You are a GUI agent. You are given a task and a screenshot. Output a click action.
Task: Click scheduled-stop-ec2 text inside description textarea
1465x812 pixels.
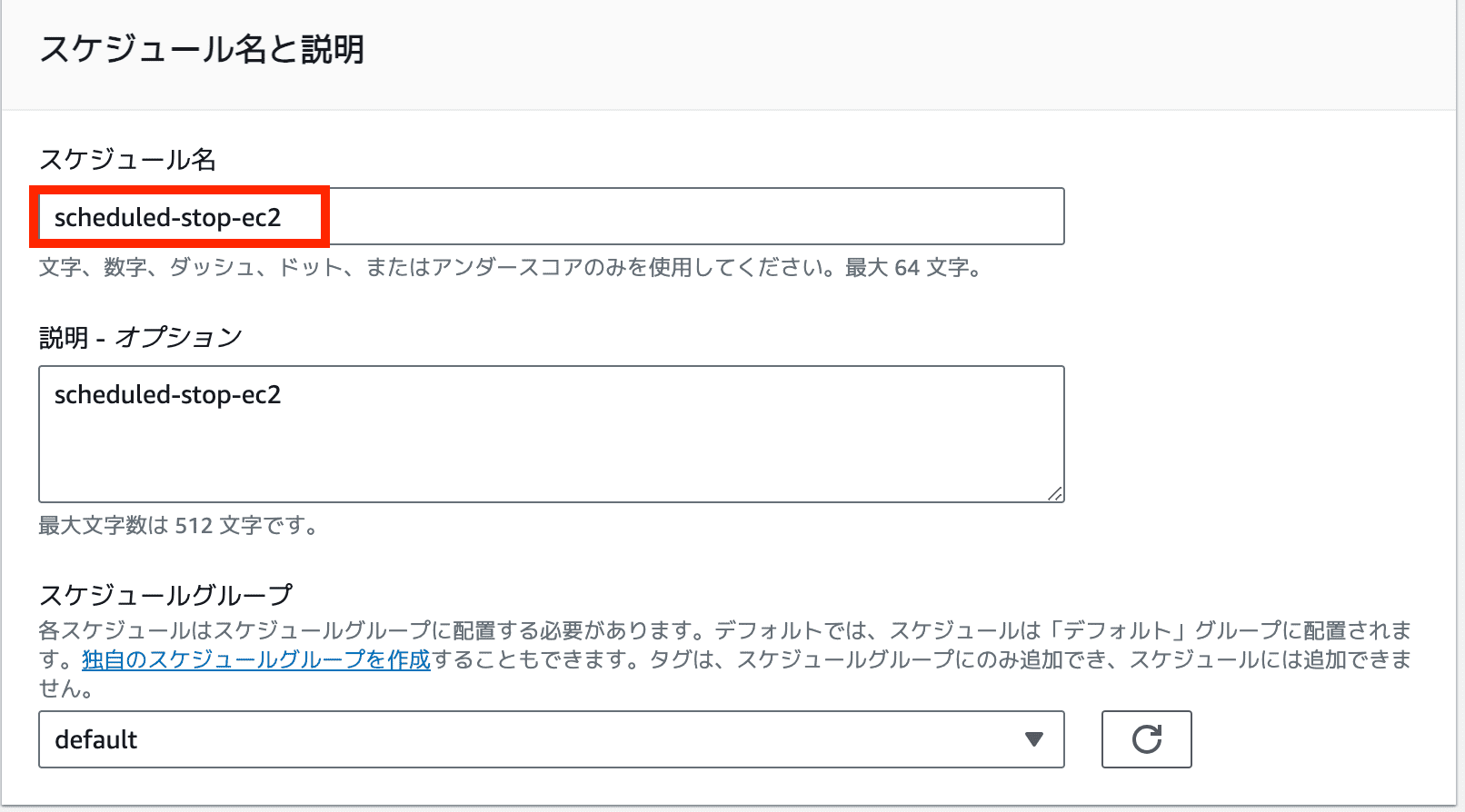168,395
